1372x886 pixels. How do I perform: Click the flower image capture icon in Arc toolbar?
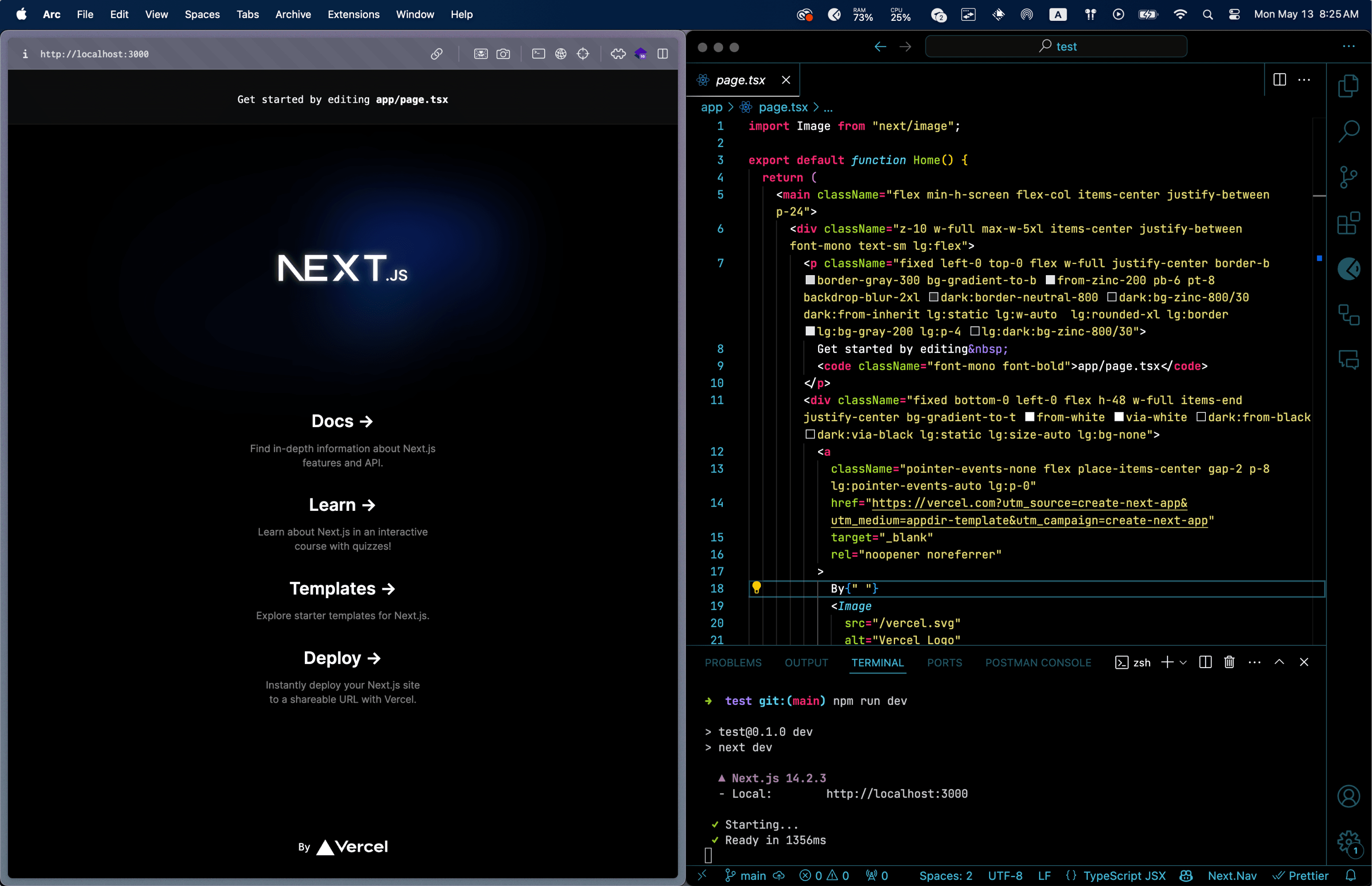tap(480, 54)
